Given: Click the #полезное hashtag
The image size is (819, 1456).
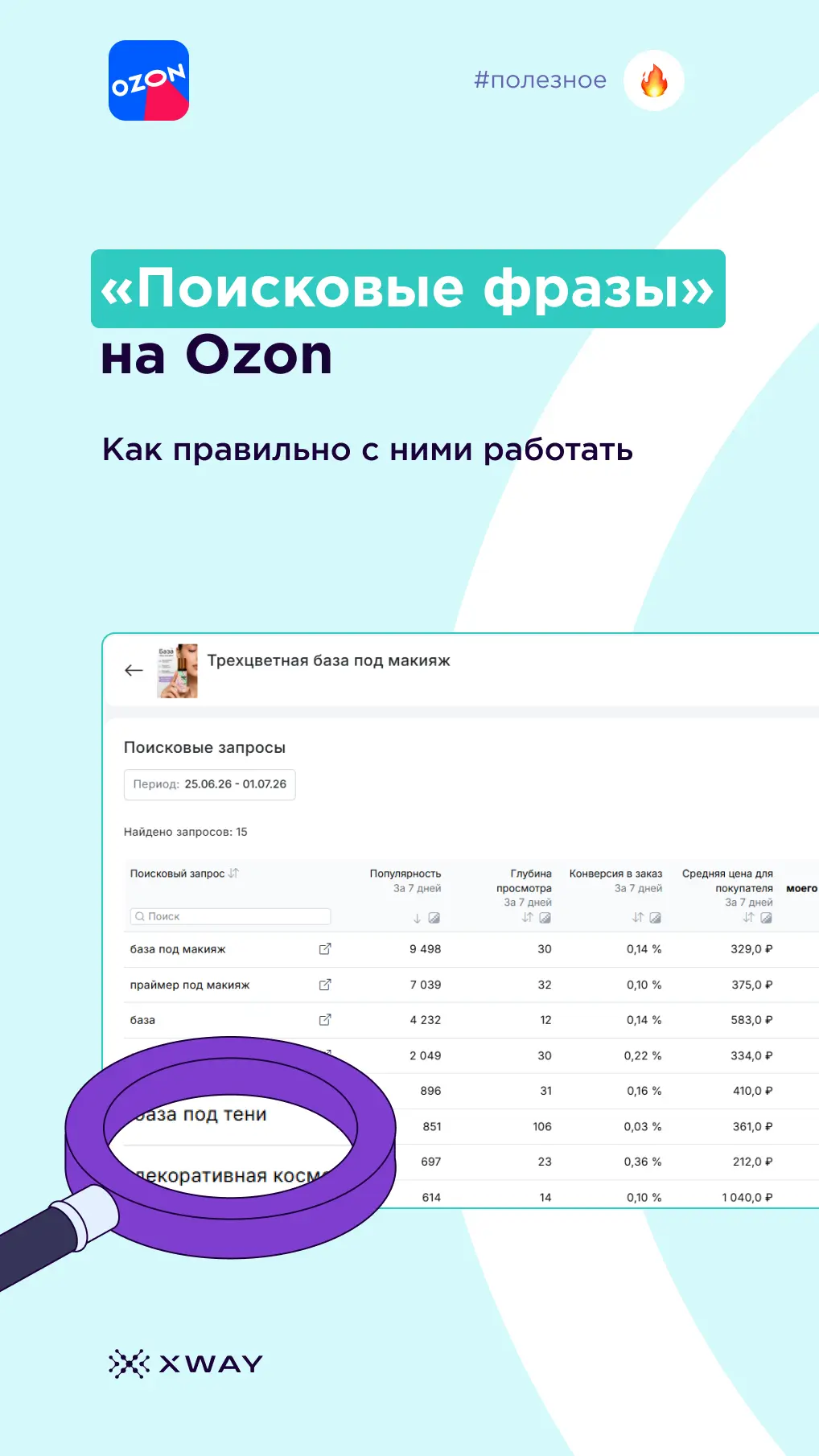Looking at the screenshot, I should pyautogui.click(x=540, y=80).
